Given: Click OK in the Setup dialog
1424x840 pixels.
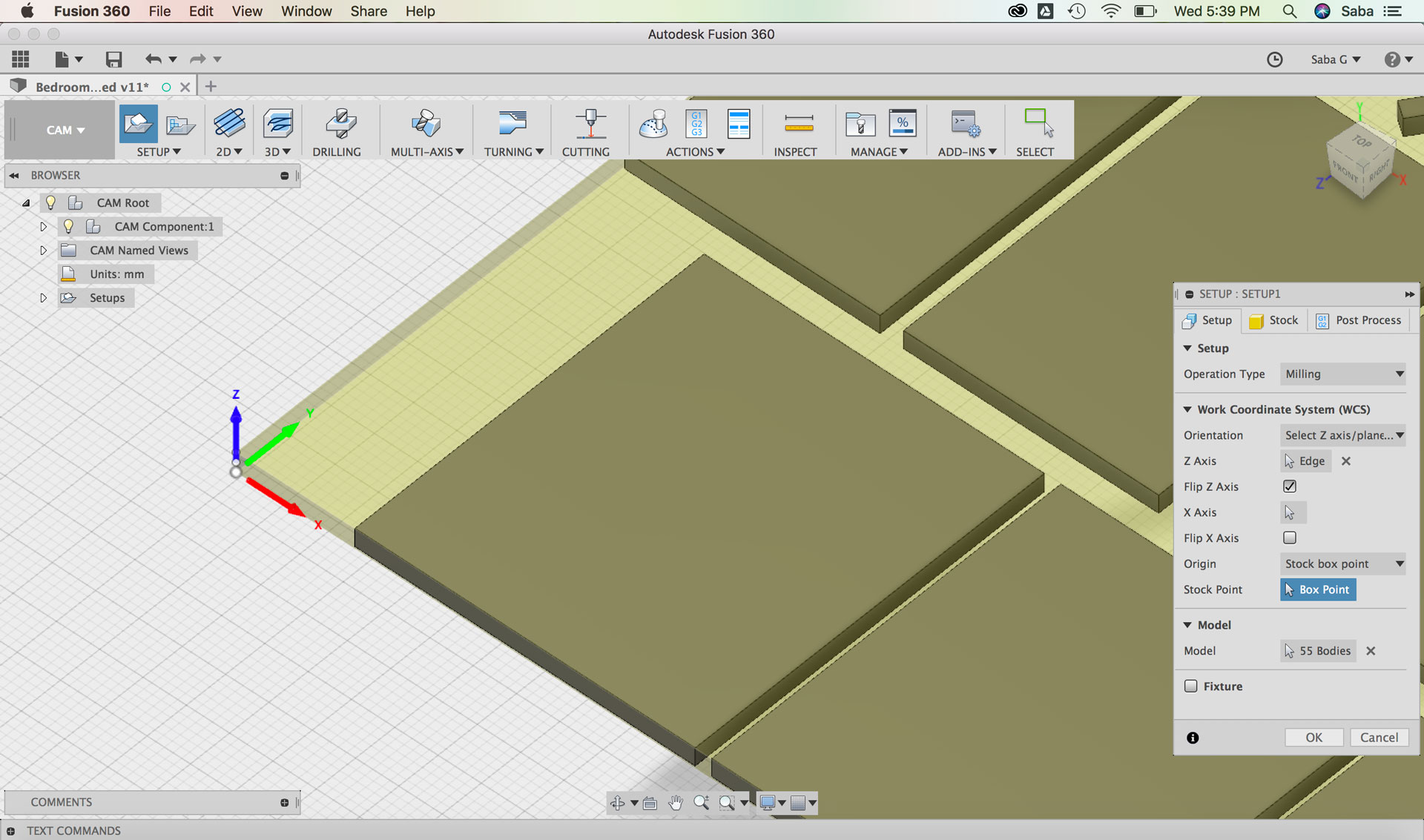Looking at the screenshot, I should click(1313, 737).
